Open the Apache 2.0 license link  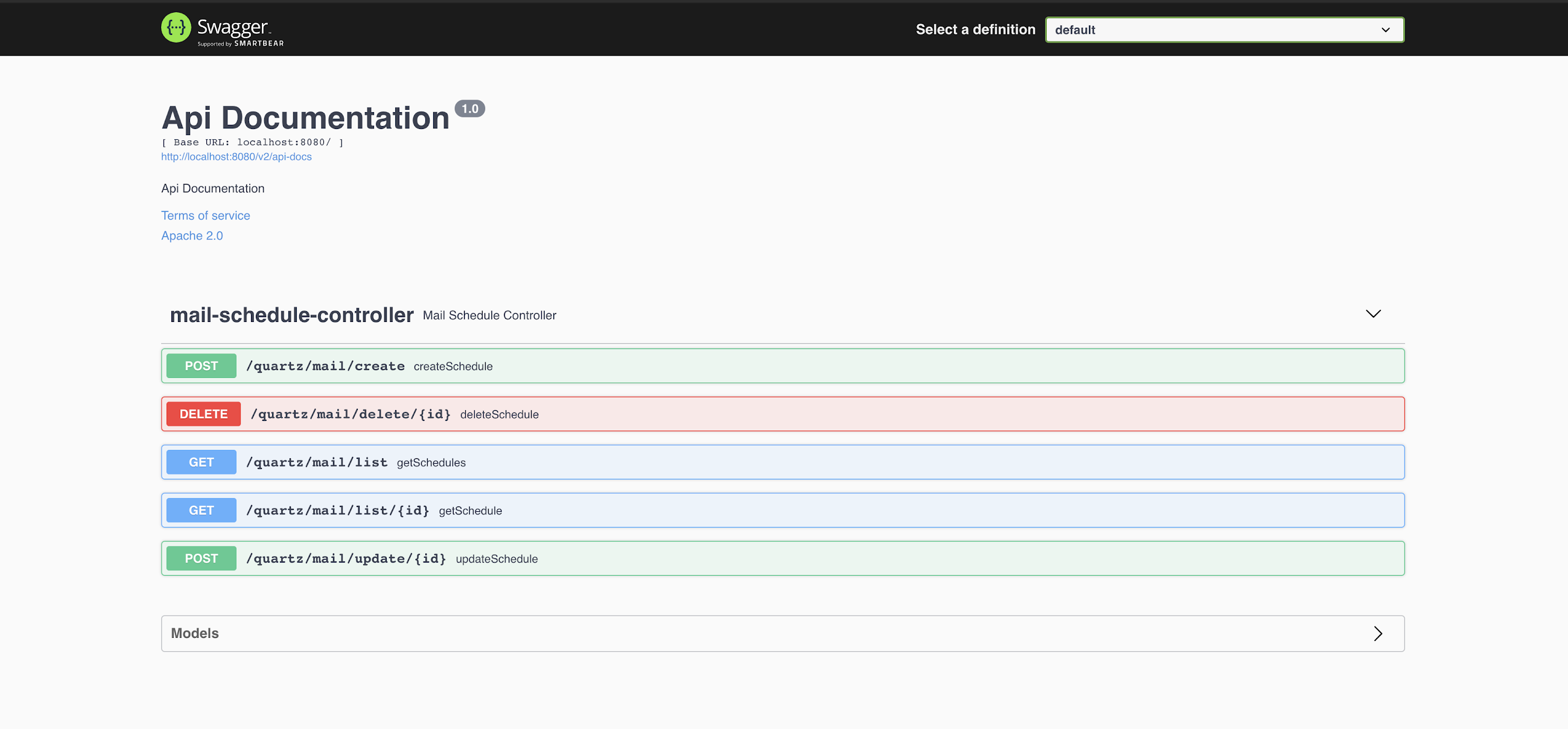(192, 236)
